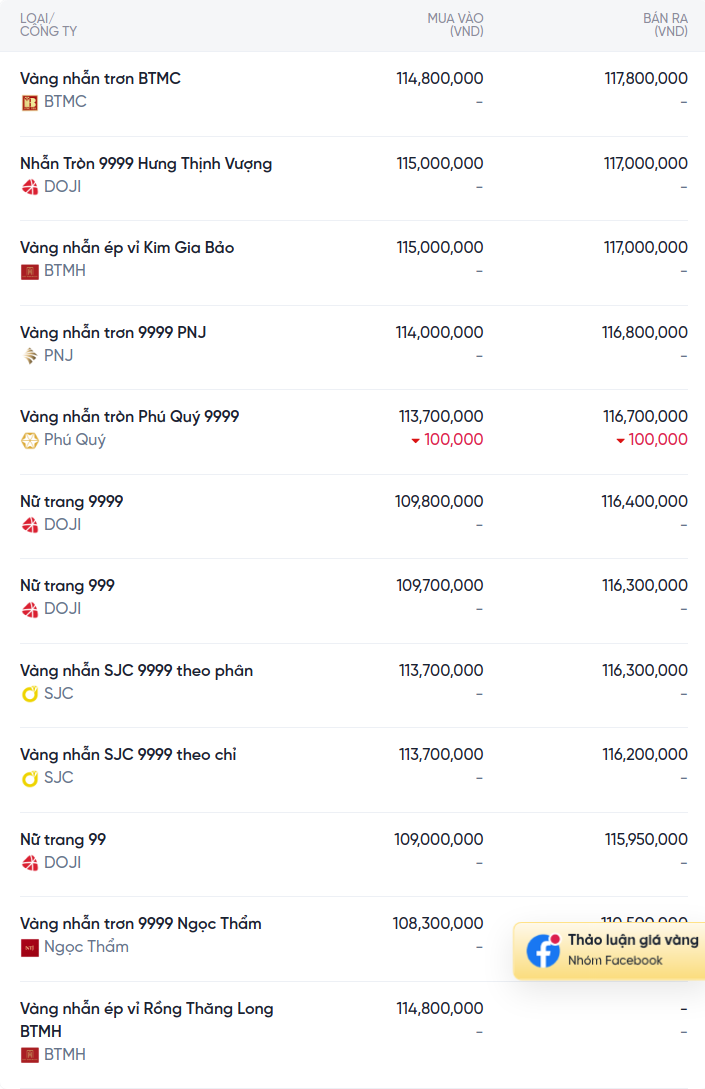This screenshot has height=1089, width=705.
Task: Open Vàng nhẫn trơn 9999 PNJ item
Action: [x=113, y=333]
